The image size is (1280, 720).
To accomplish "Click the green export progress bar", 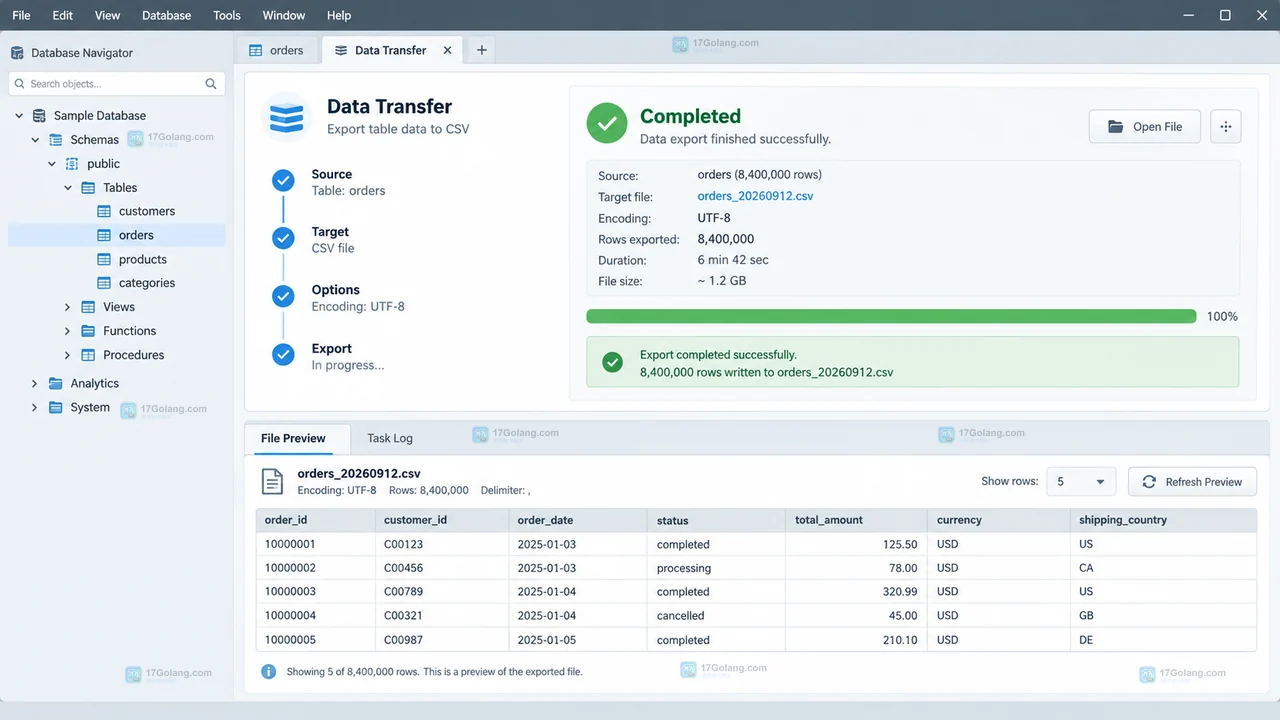I will 891,316.
